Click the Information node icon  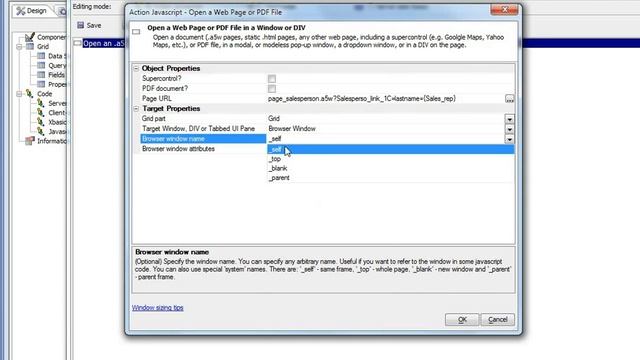pos(30,141)
